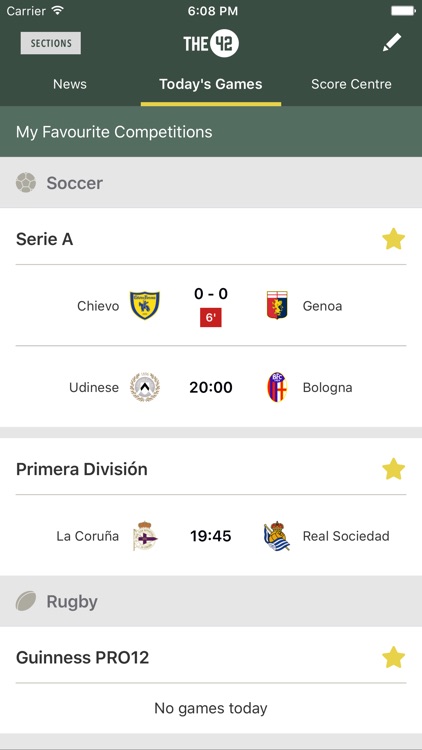Switch to the Score Centre tab
This screenshot has height=750, width=422.
click(351, 84)
